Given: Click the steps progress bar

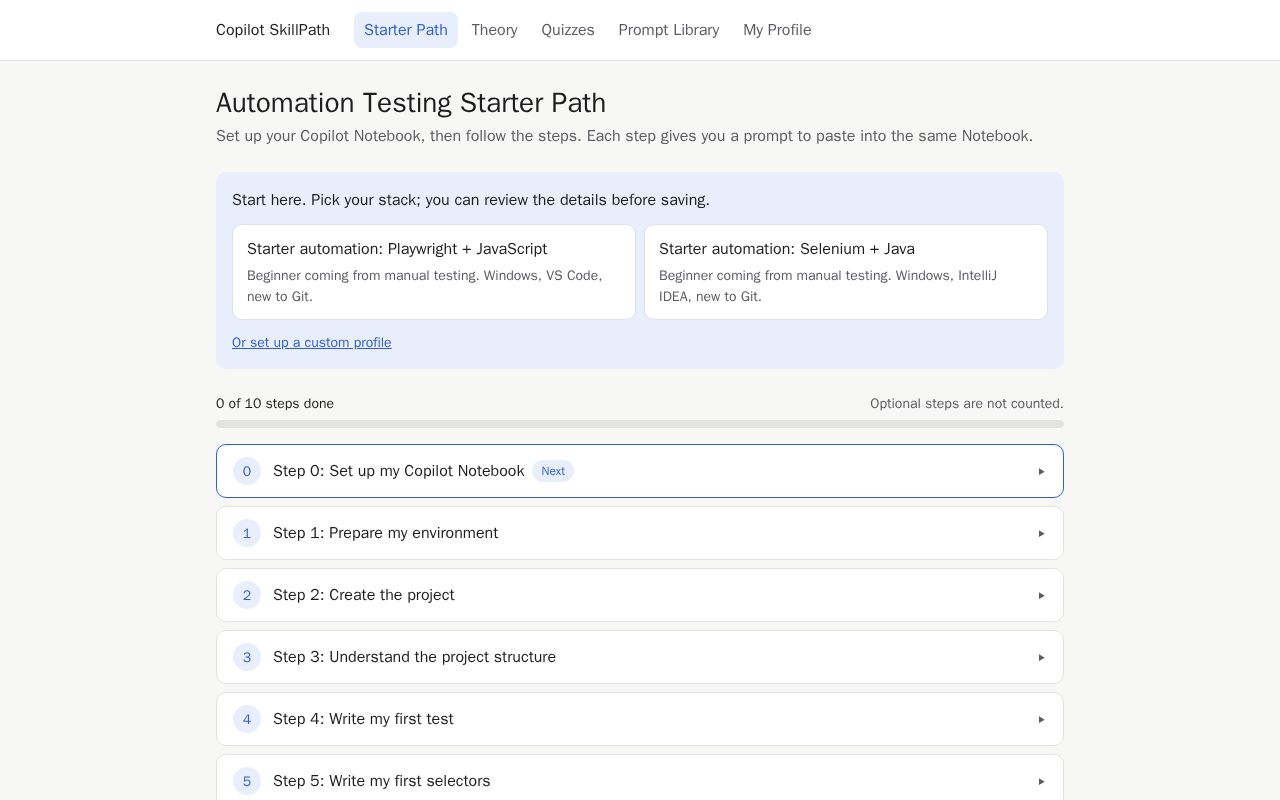Looking at the screenshot, I should [x=640, y=424].
